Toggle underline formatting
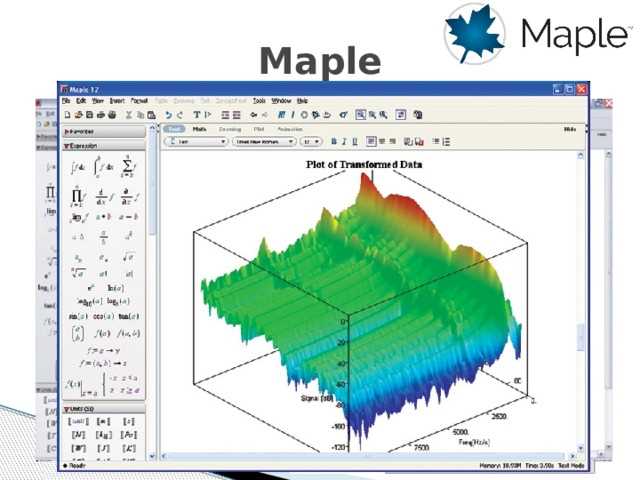Screen dimensions: 640x480 [x=355, y=142]
